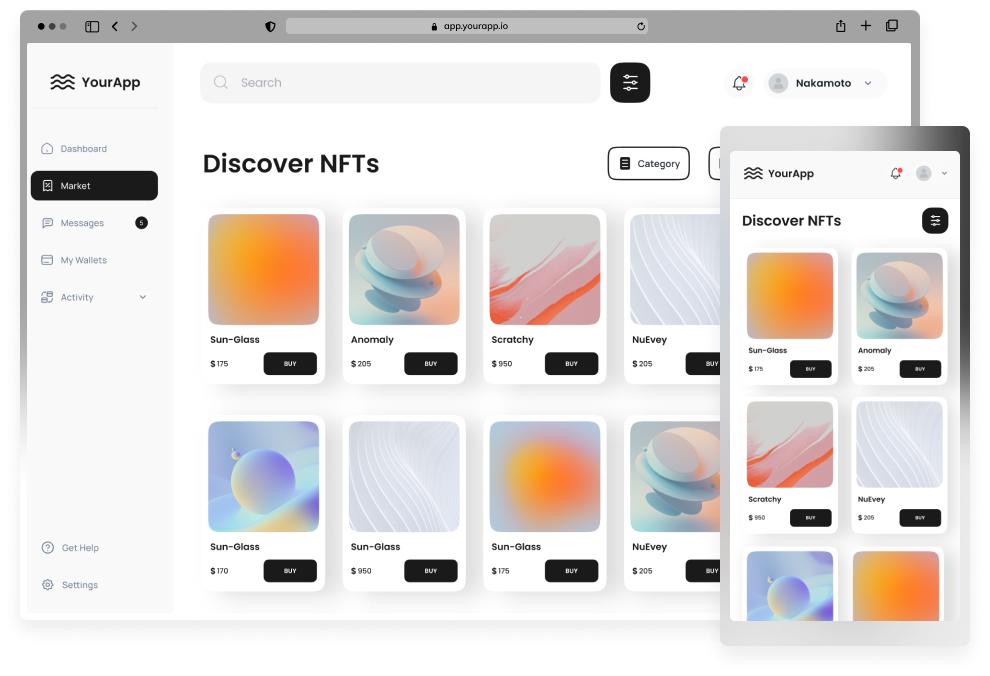Click the privacy shield icon in the browser toolbar
Screen dimensions: 990x676
pyautogui.click(x=270, y=26)
